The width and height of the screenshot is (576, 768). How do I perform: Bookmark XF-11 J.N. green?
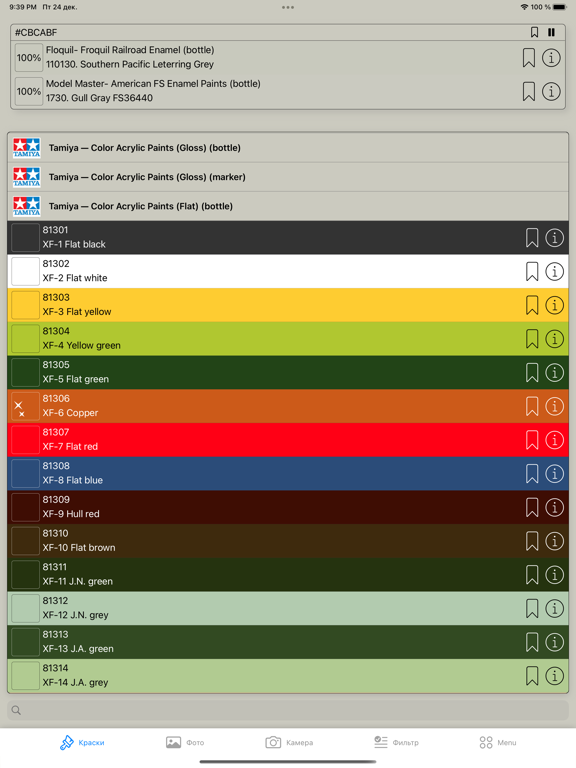pyautogui.click(x=532, y=575)
